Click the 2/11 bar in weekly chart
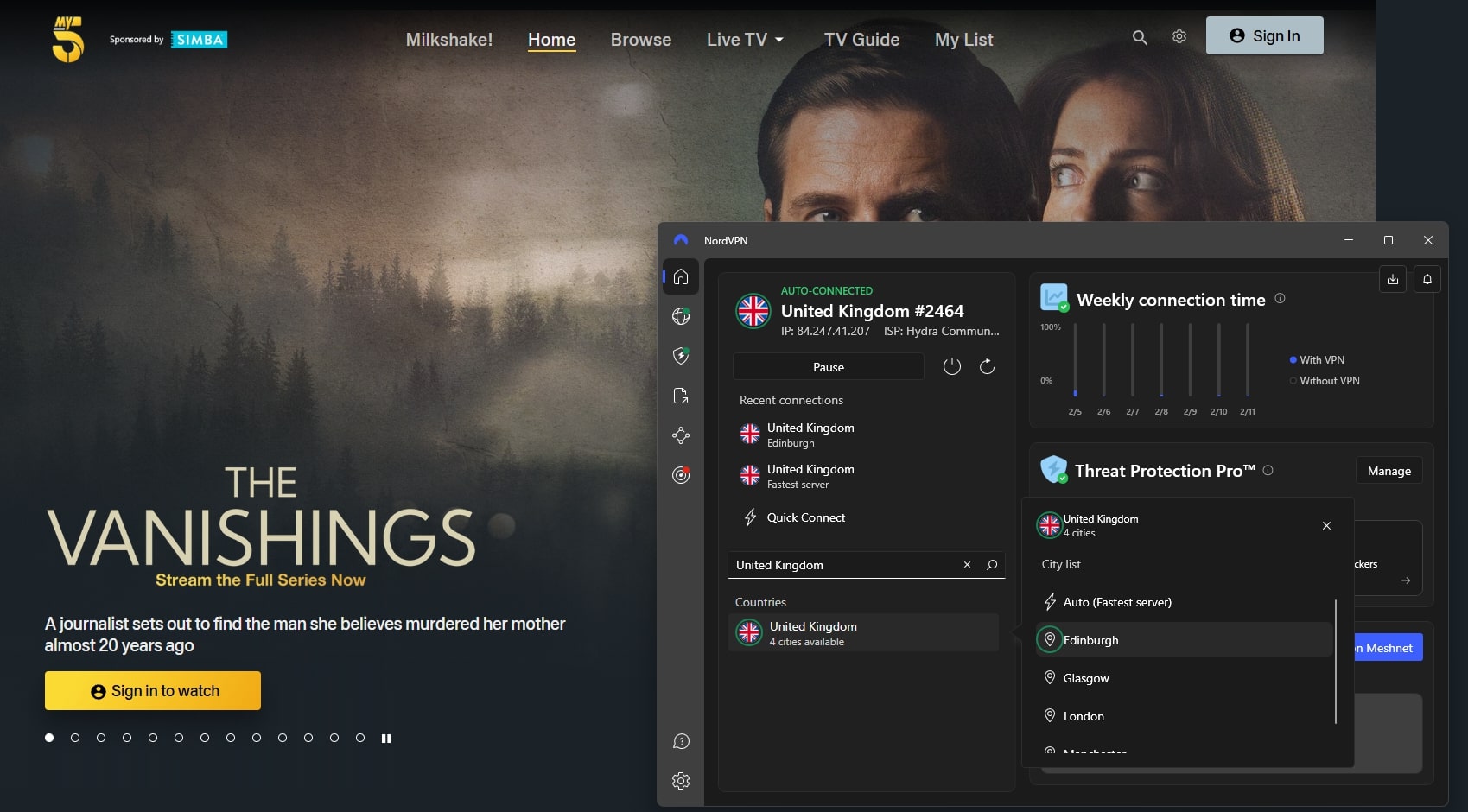The height and width of the screenshot is (812, 1468). point(1248,359)
